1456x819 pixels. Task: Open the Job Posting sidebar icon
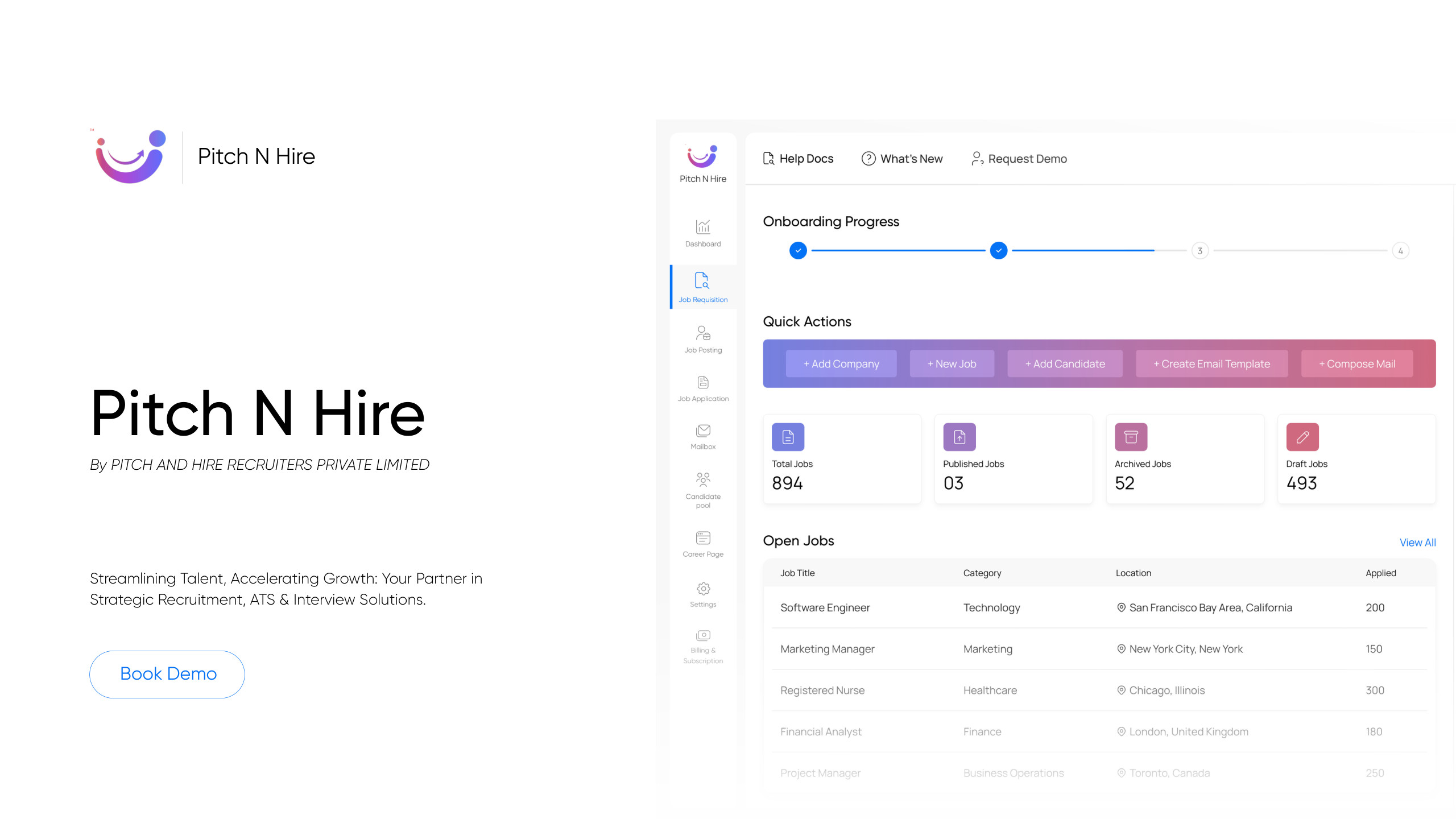tap(703, 332)
